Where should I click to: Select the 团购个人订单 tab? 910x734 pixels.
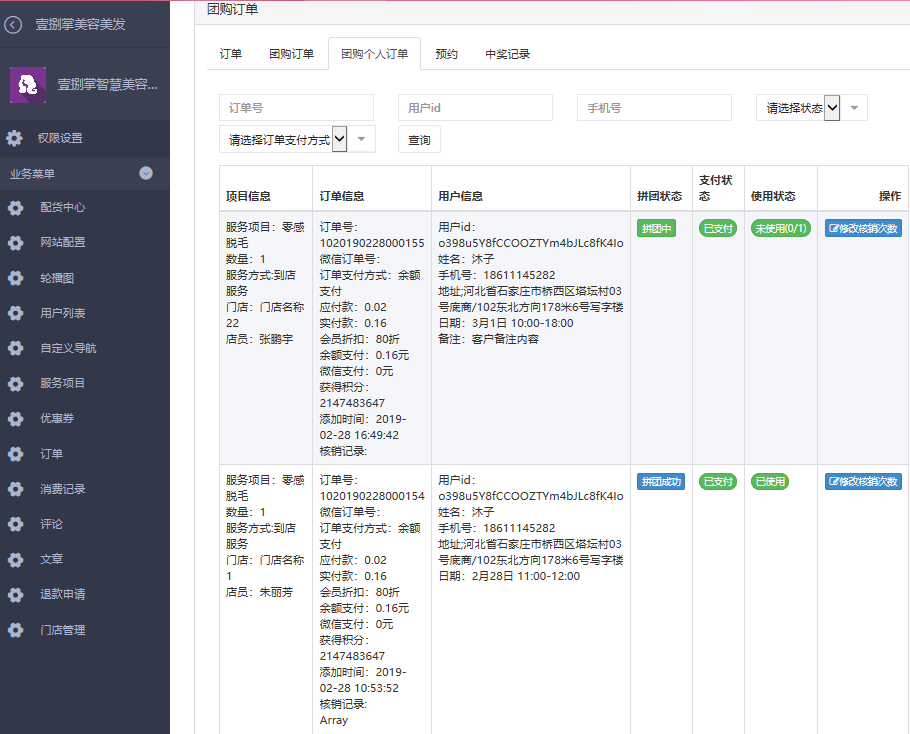coord(374,54)
